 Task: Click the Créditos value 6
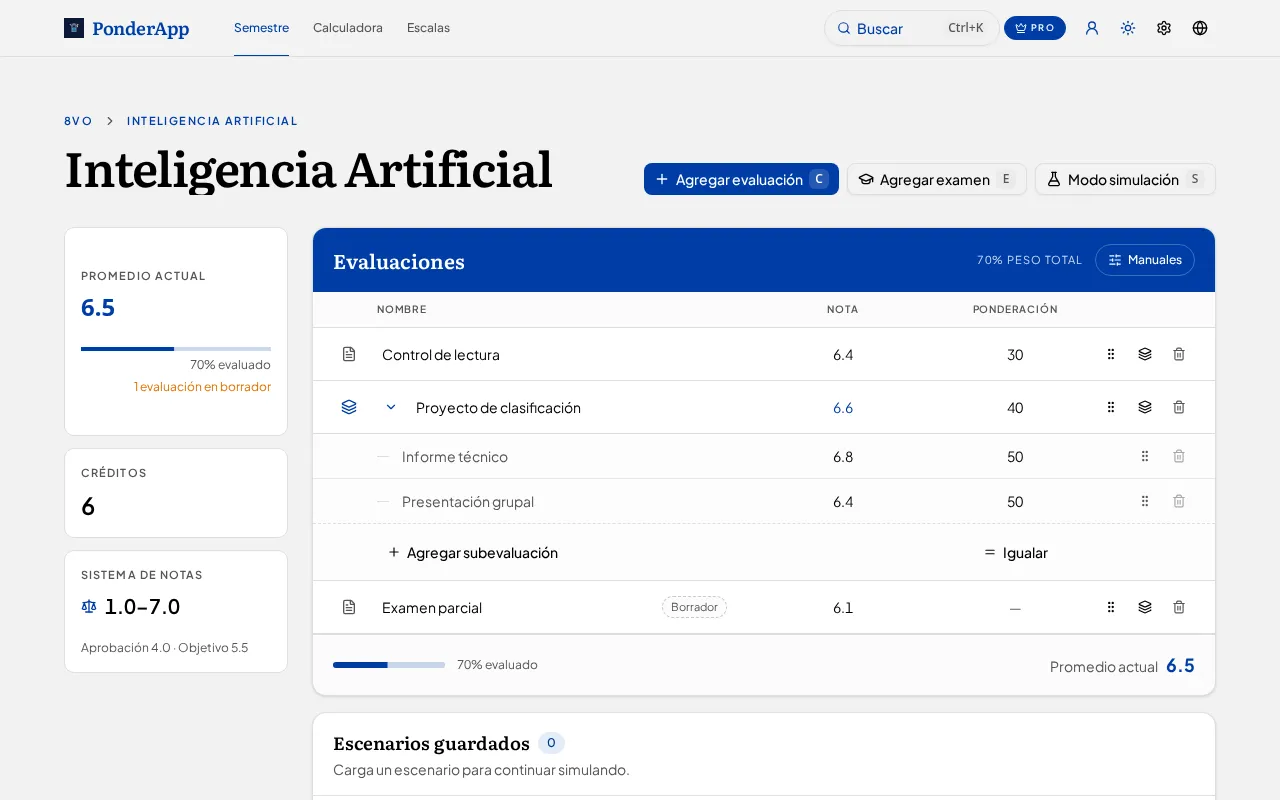[88, 506]
